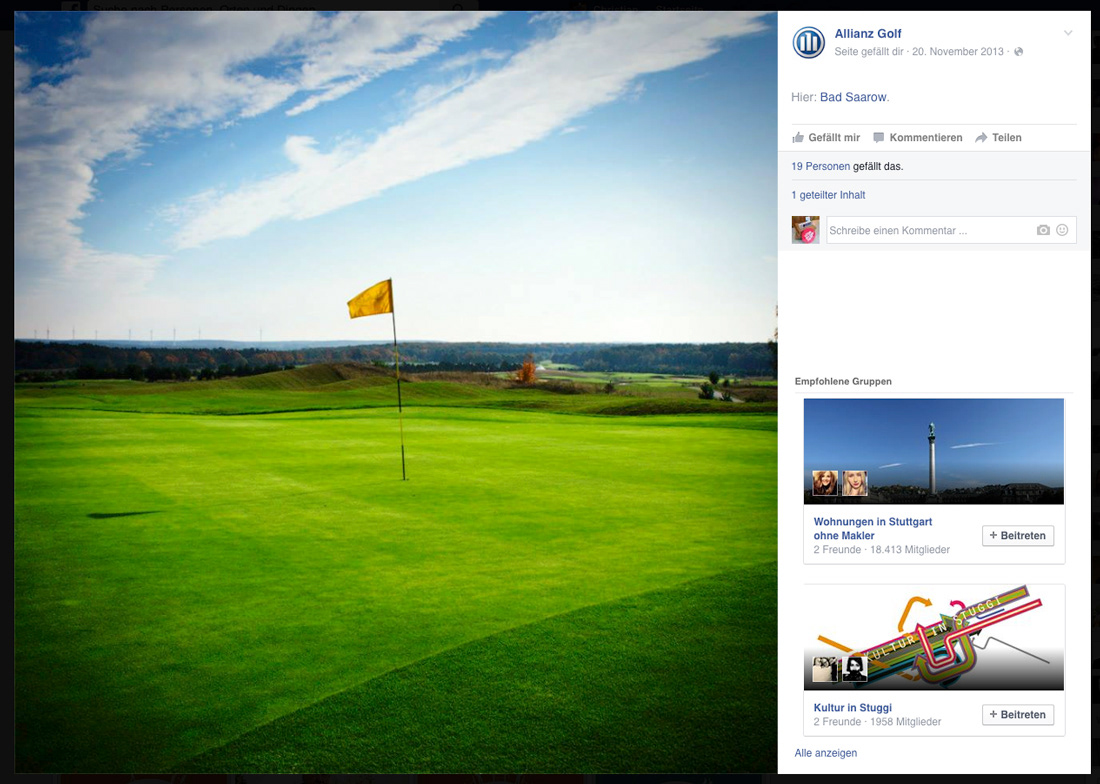Attach a photo using camera icon
Image resolution: width=1100 pixels, height=784 pixels.
coord(1043,230)
